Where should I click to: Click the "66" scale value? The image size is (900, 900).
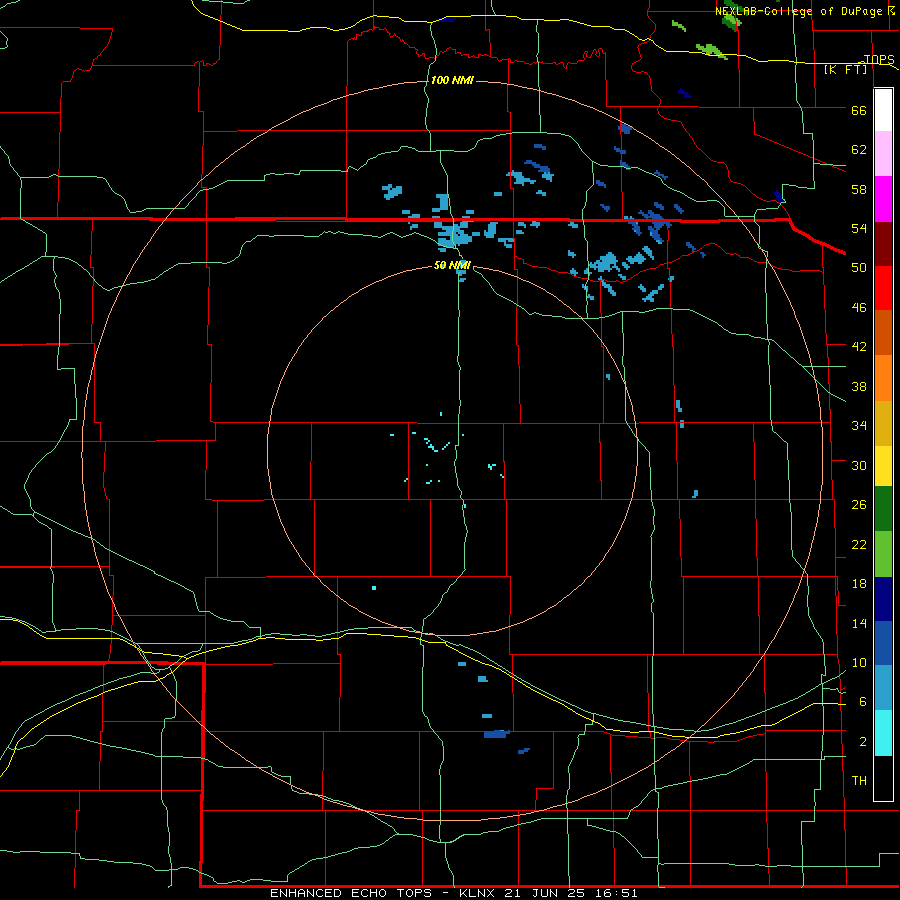point(859,111)
